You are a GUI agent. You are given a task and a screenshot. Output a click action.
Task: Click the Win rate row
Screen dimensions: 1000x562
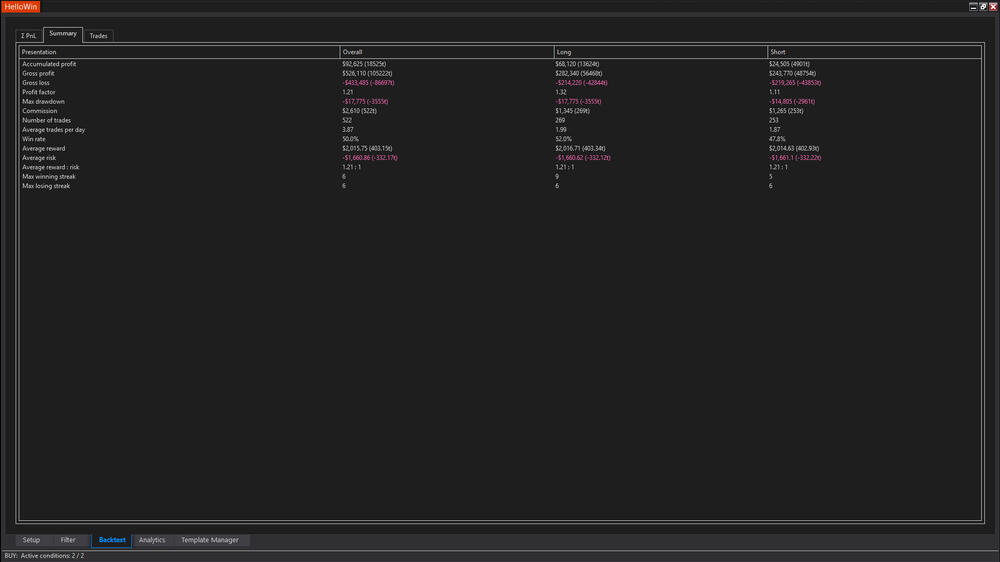[x=33, y=139]
